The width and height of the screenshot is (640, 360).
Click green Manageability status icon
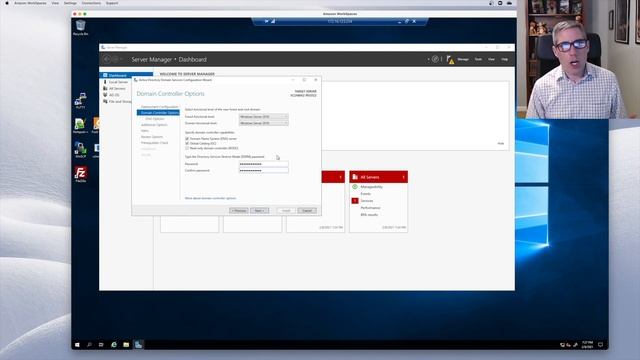pos(355,187)
